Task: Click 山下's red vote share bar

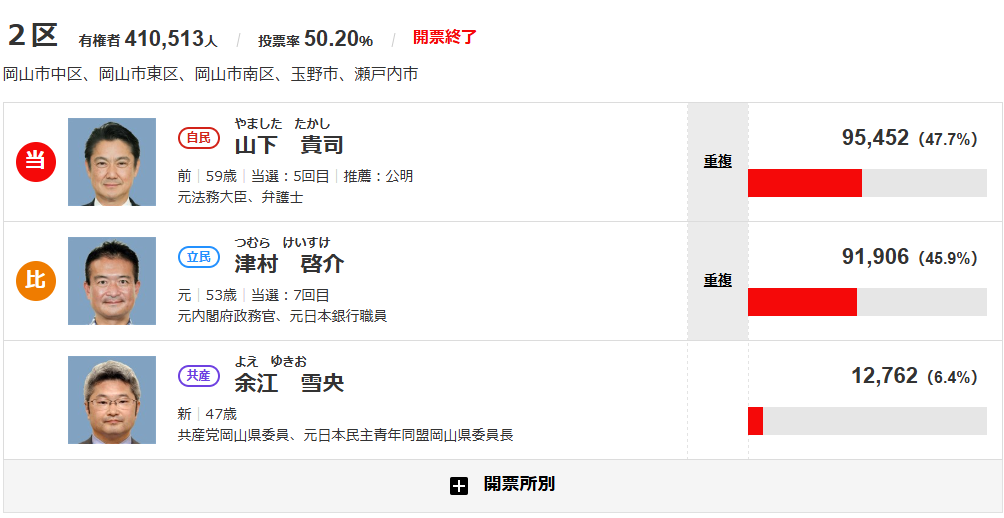Action: coord(804,183)
